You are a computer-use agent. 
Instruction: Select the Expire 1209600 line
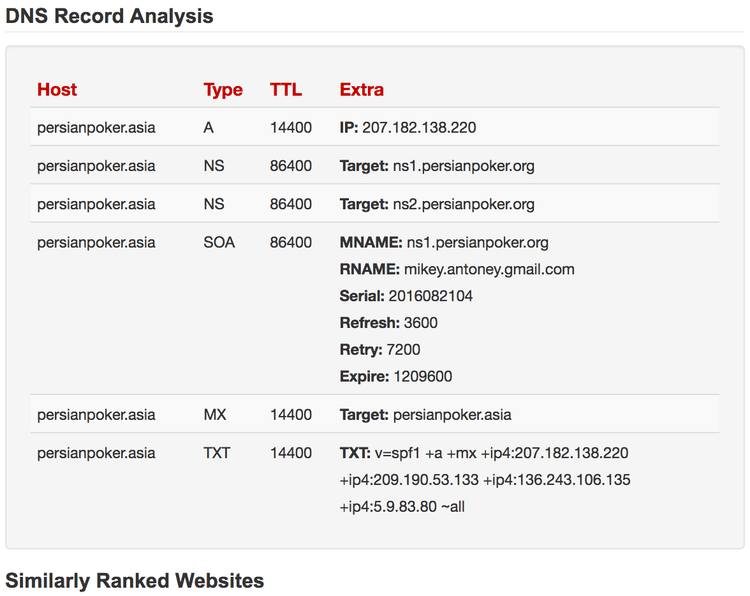point(395,377)
